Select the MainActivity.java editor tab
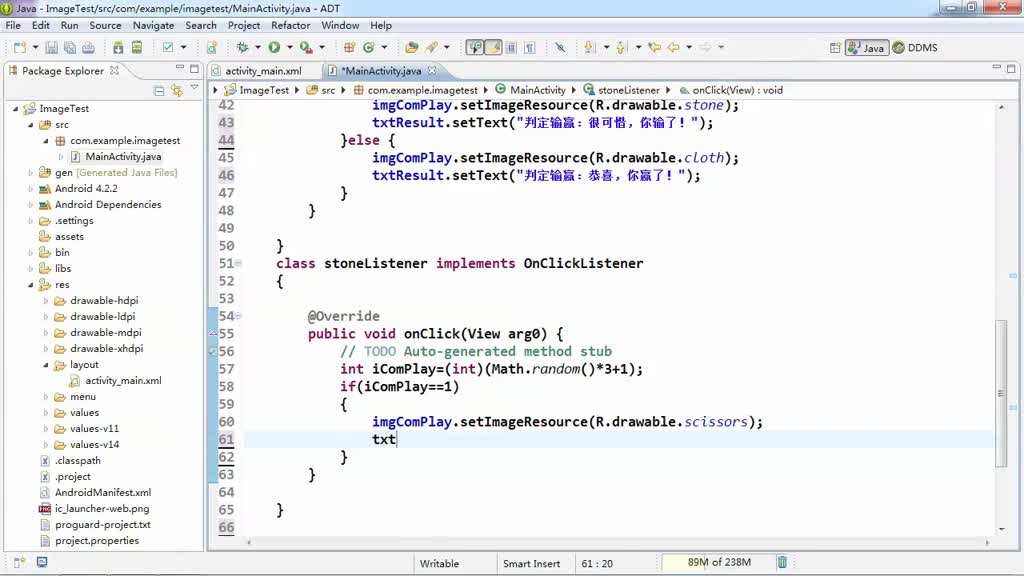This screenshot has height=576, width=1024. pyautogui.click(x=381, y=71)
